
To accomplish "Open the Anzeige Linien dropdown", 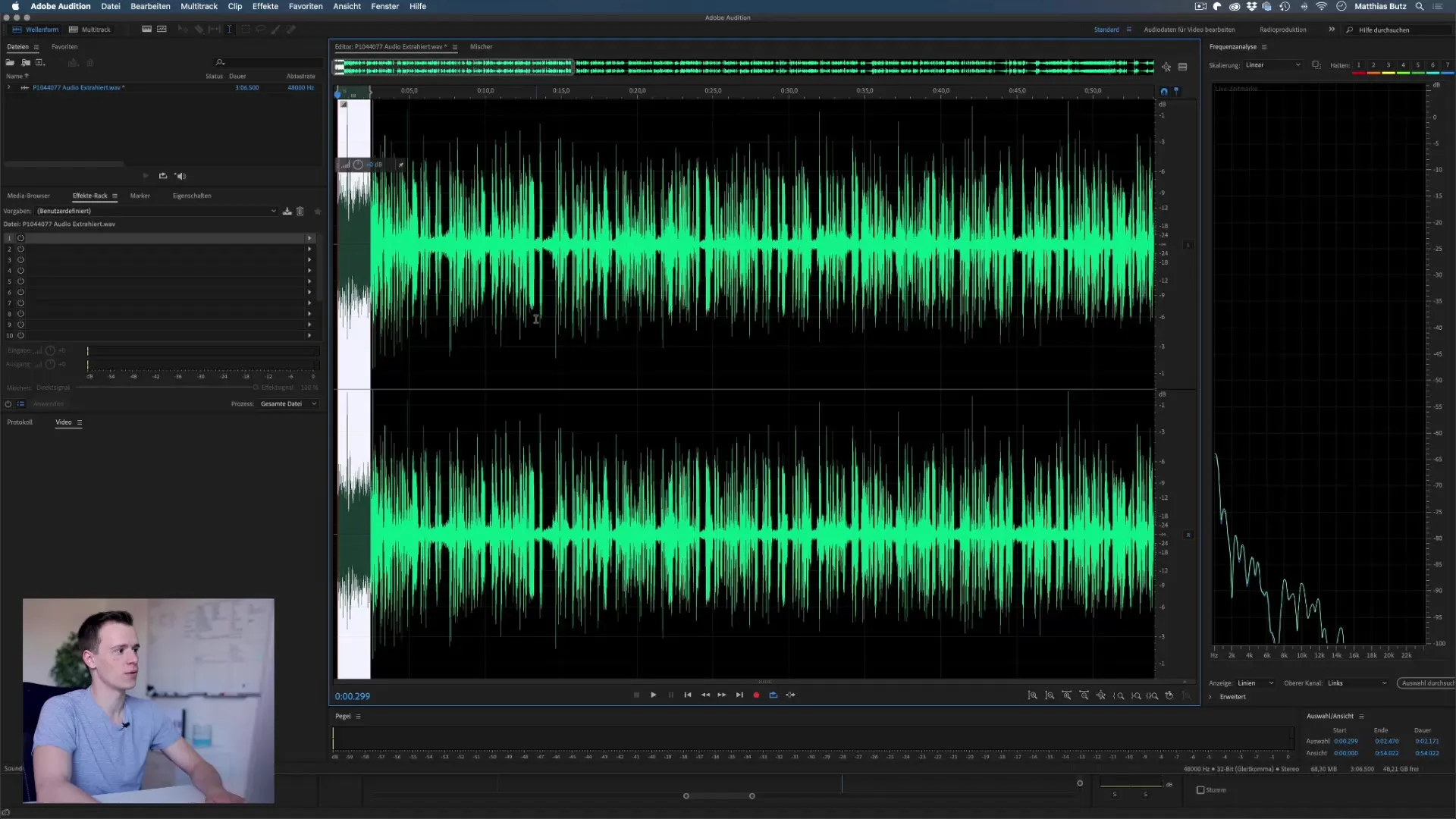I will coord(1255,683).
